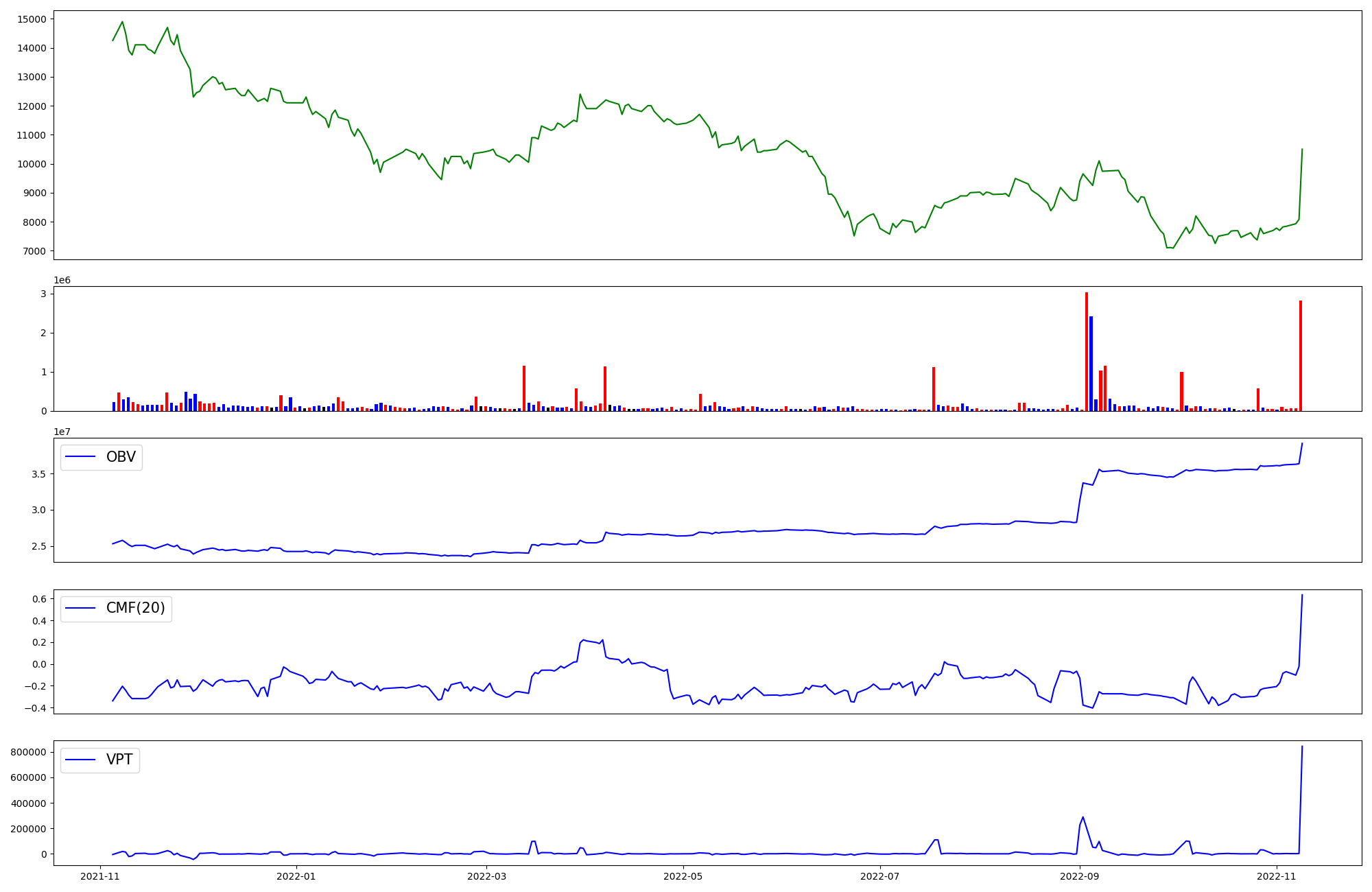Click the 3.5 tick label on OBV axis
The image size is (1372, 892).
pos(39,474)
